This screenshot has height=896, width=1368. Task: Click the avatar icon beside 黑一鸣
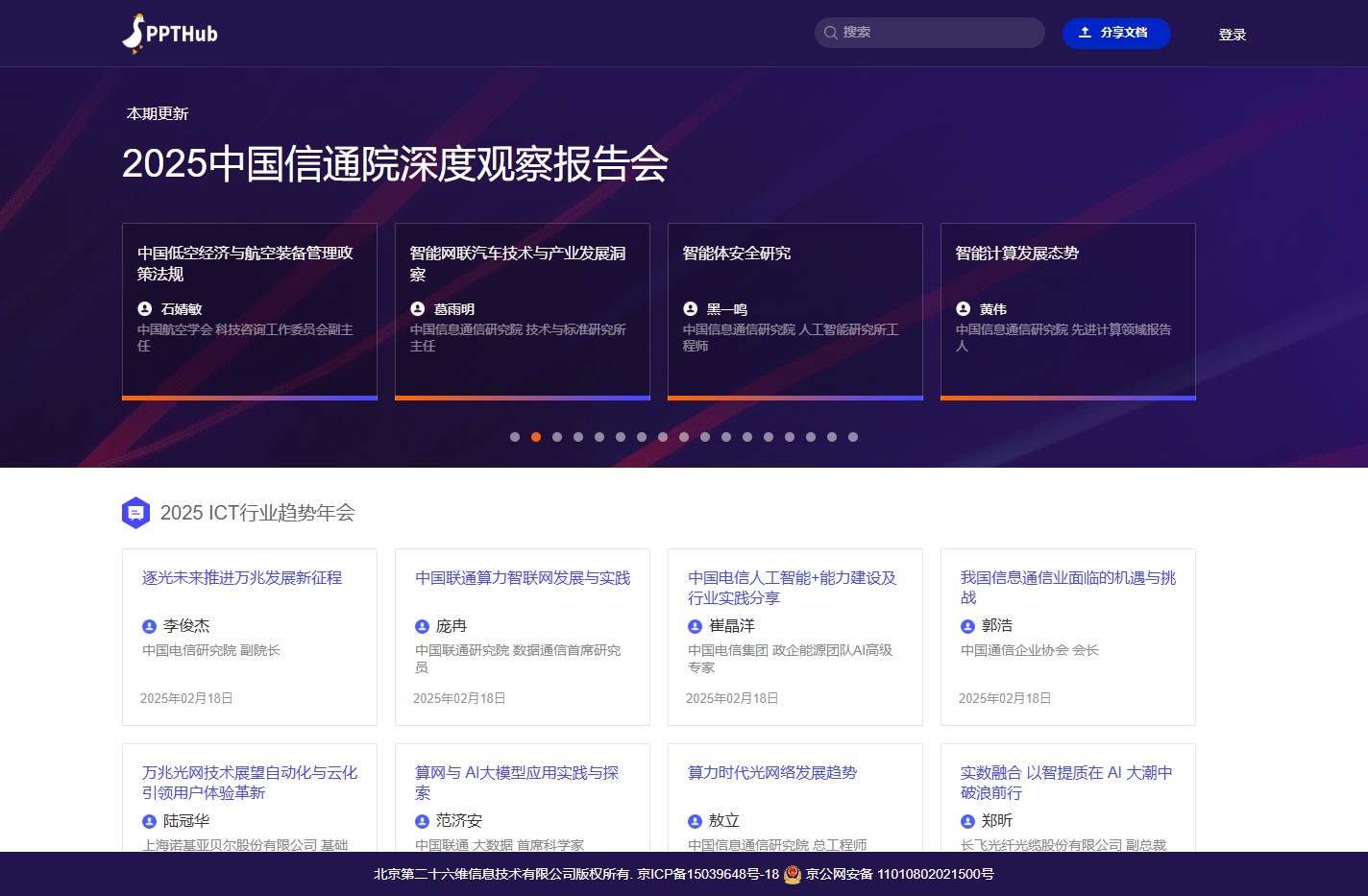691,309
